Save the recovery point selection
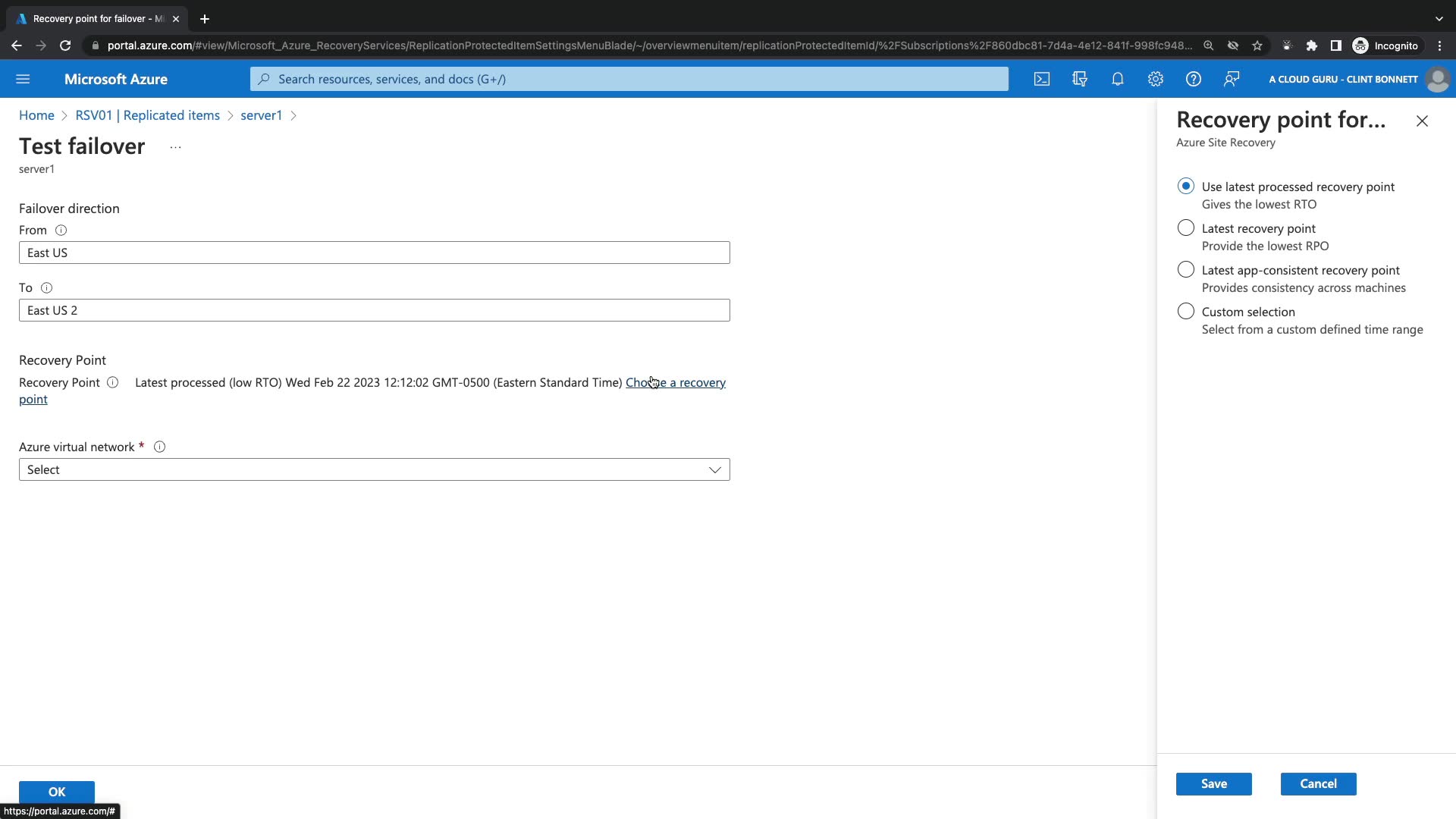1456x819 pixels. pyautogui.click(x=1213, y=783)
